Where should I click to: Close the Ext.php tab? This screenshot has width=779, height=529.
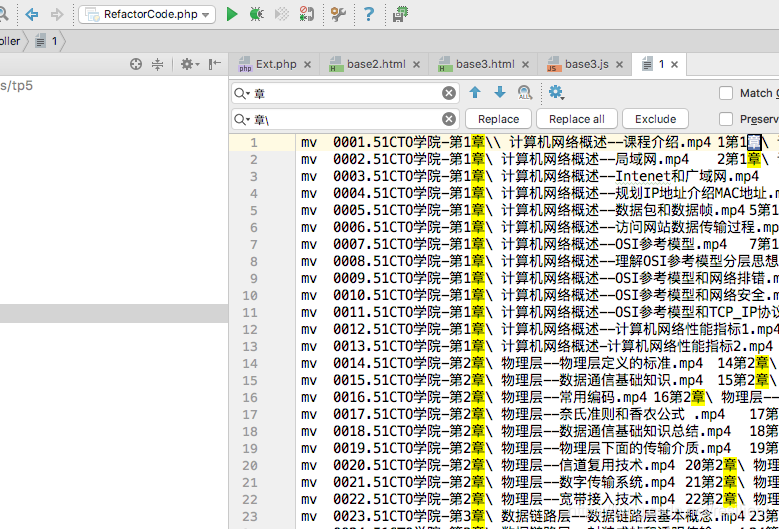click(x=308, y=65)
